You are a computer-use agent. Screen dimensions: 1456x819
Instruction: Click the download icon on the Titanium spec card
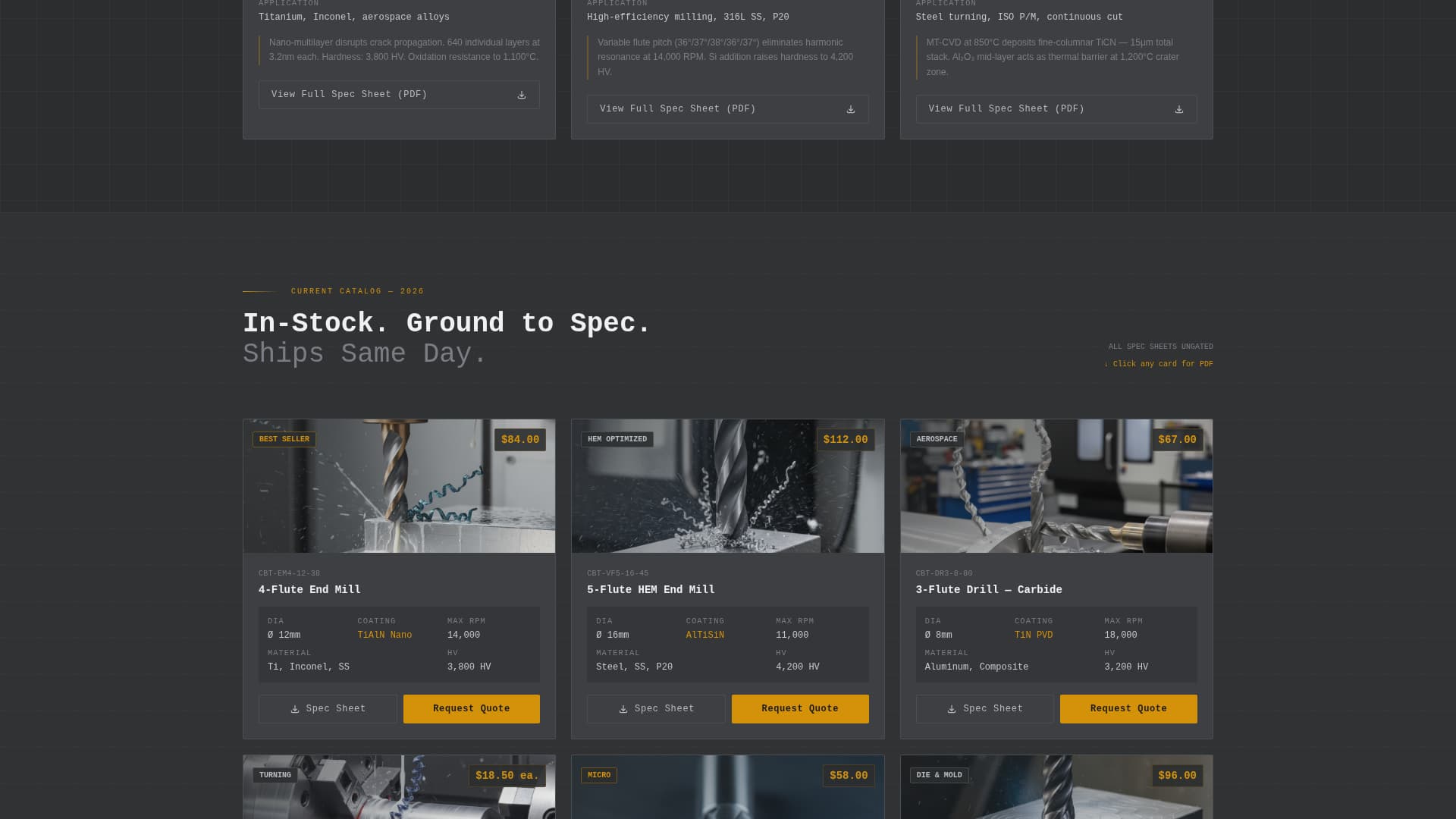(521, 94)
